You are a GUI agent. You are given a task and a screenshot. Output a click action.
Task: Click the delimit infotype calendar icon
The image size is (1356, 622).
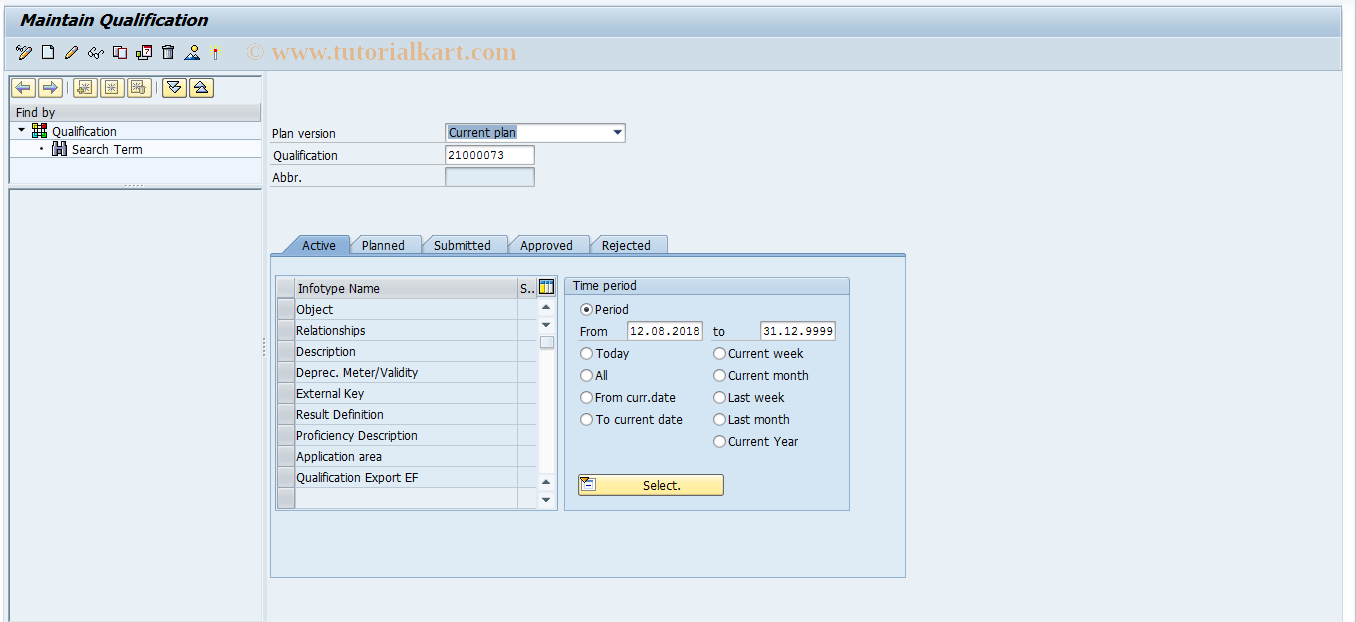144,52
